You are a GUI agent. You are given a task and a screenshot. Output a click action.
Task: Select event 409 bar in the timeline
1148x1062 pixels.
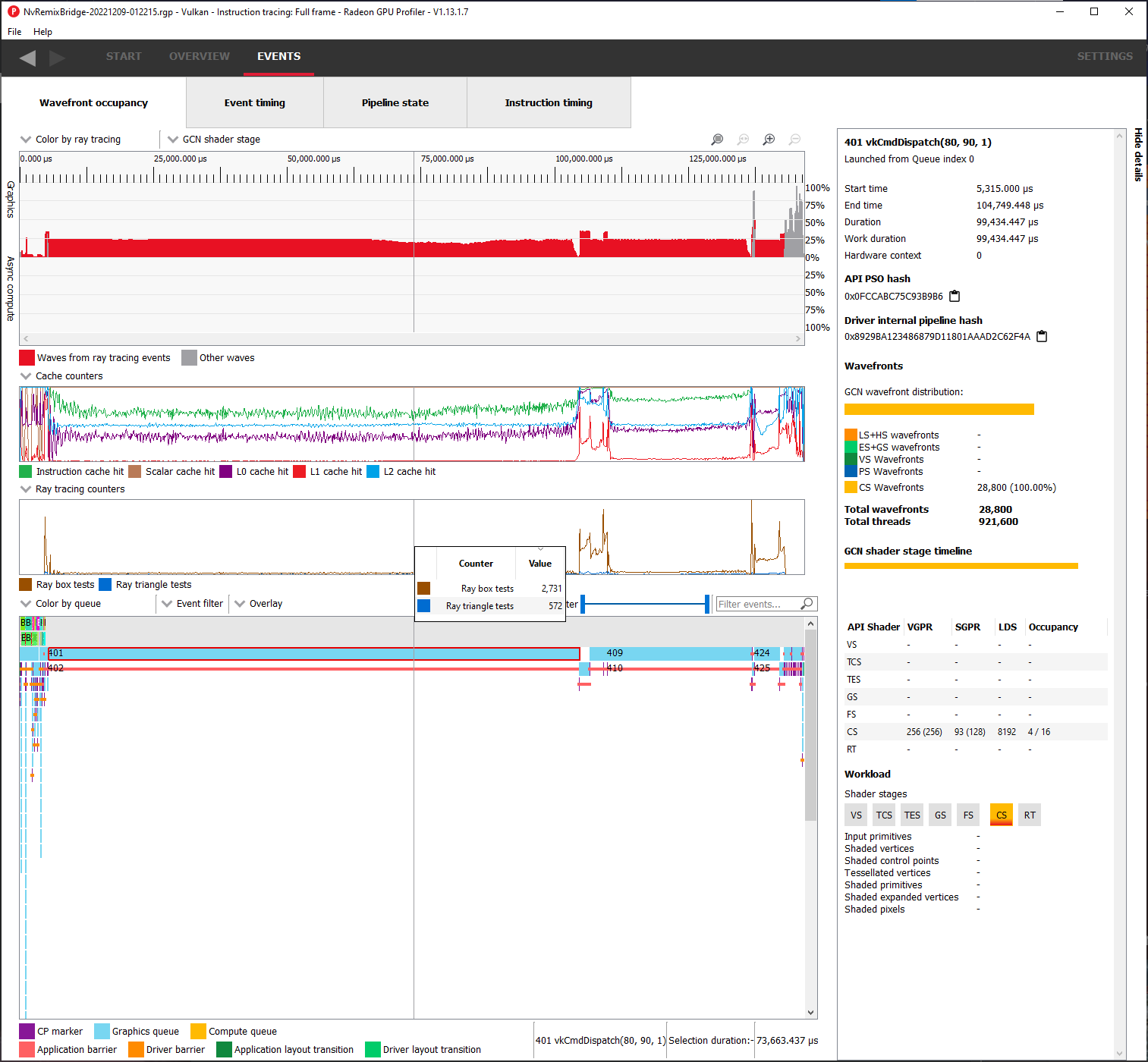click(x=670, y=653)
